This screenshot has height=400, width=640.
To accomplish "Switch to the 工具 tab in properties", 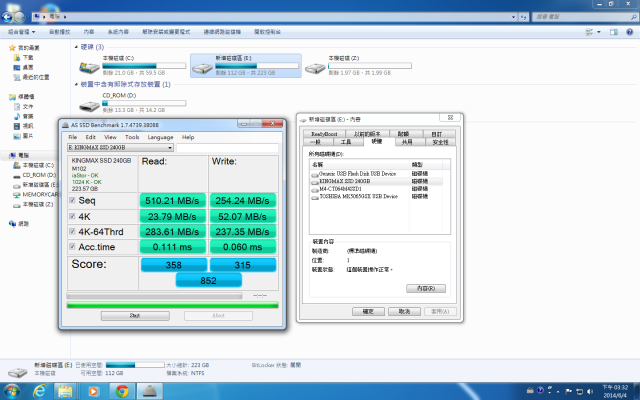I will tap(346, 142).
